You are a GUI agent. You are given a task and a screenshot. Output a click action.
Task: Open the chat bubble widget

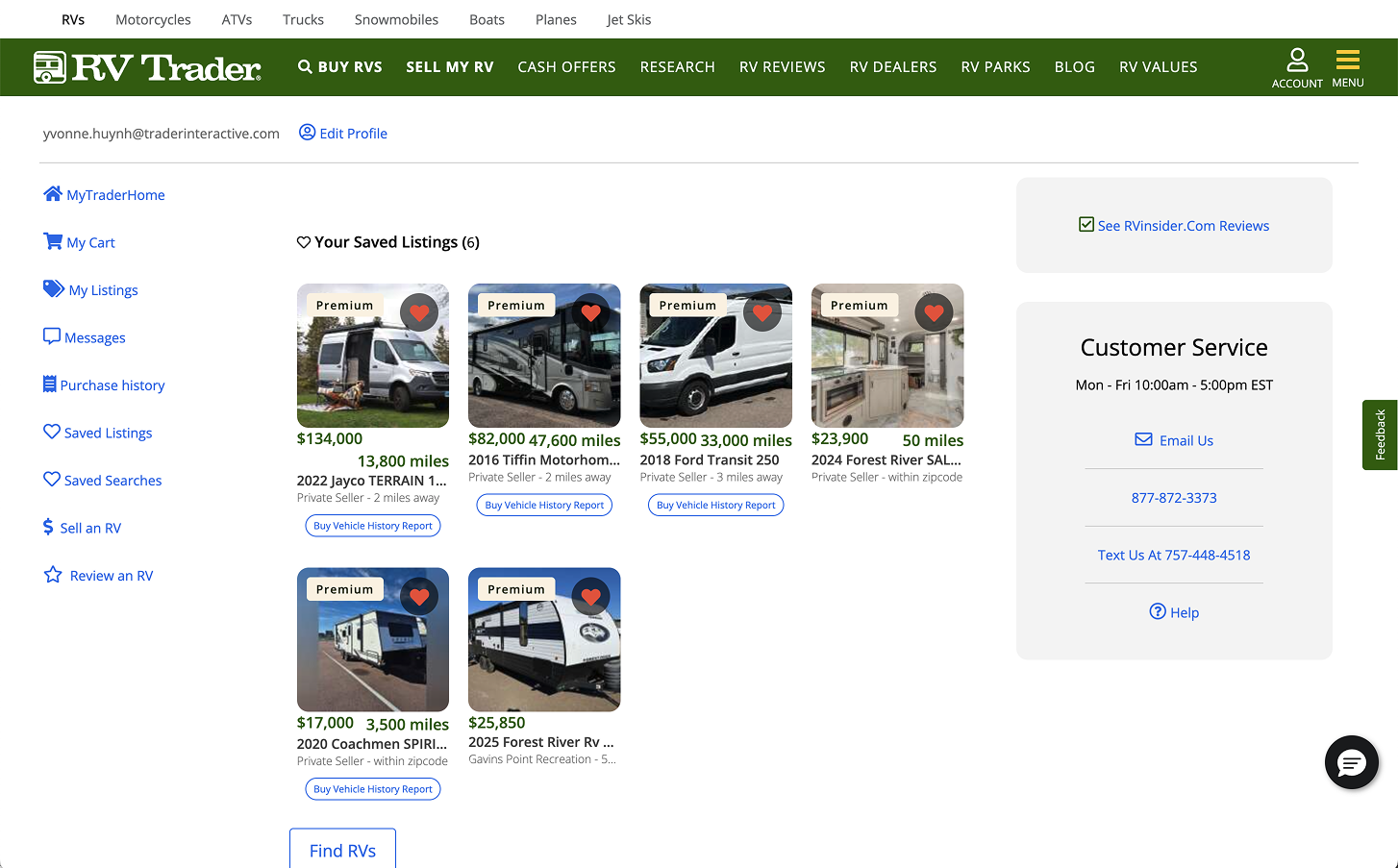pyautogui.click(x=1352, y=762)
